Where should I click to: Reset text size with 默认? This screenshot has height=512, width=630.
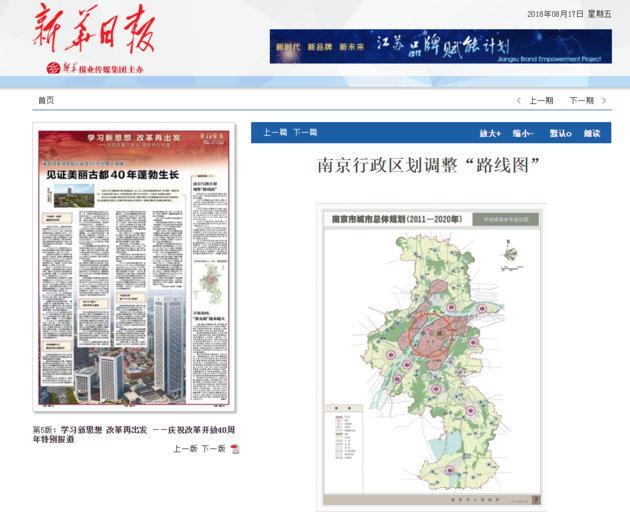coord(560,133)
